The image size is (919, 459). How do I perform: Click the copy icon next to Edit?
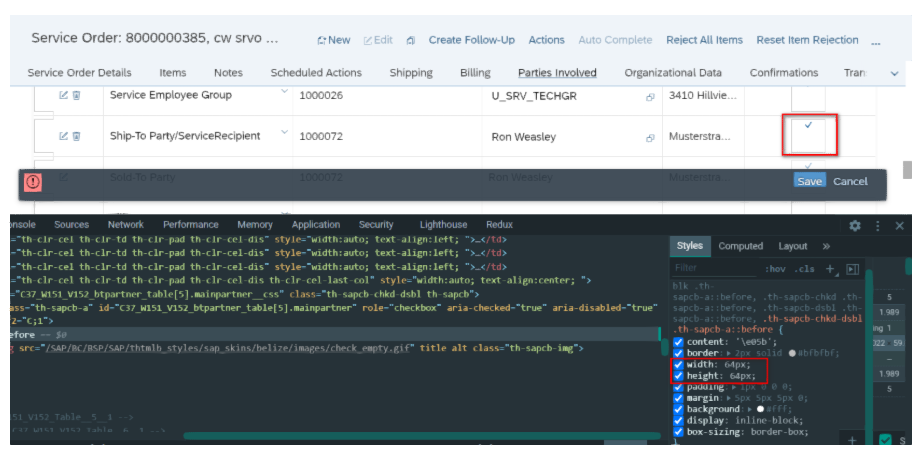click(x=411, y=40)
